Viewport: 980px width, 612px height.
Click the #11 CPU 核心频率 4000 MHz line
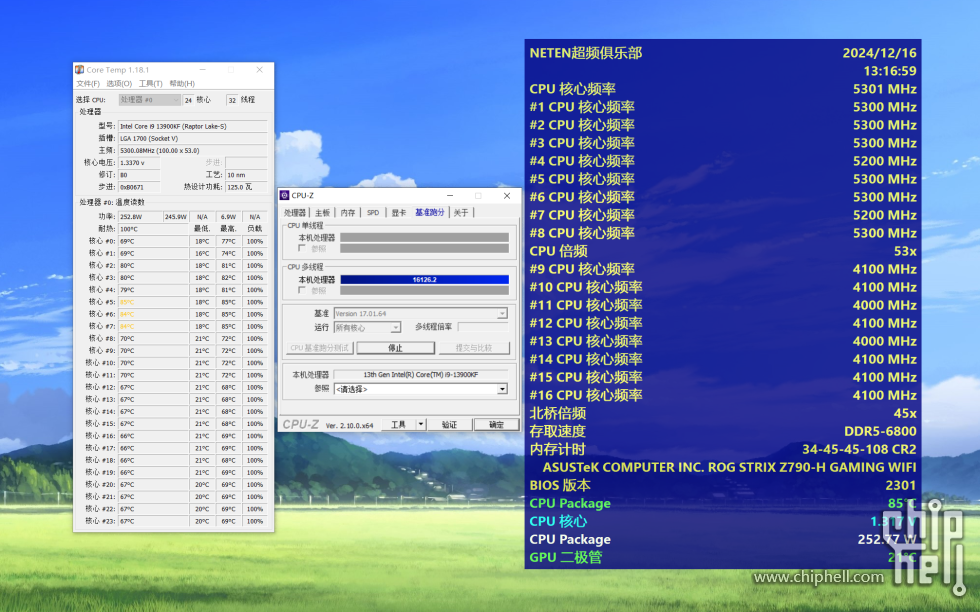pos(722,305)
